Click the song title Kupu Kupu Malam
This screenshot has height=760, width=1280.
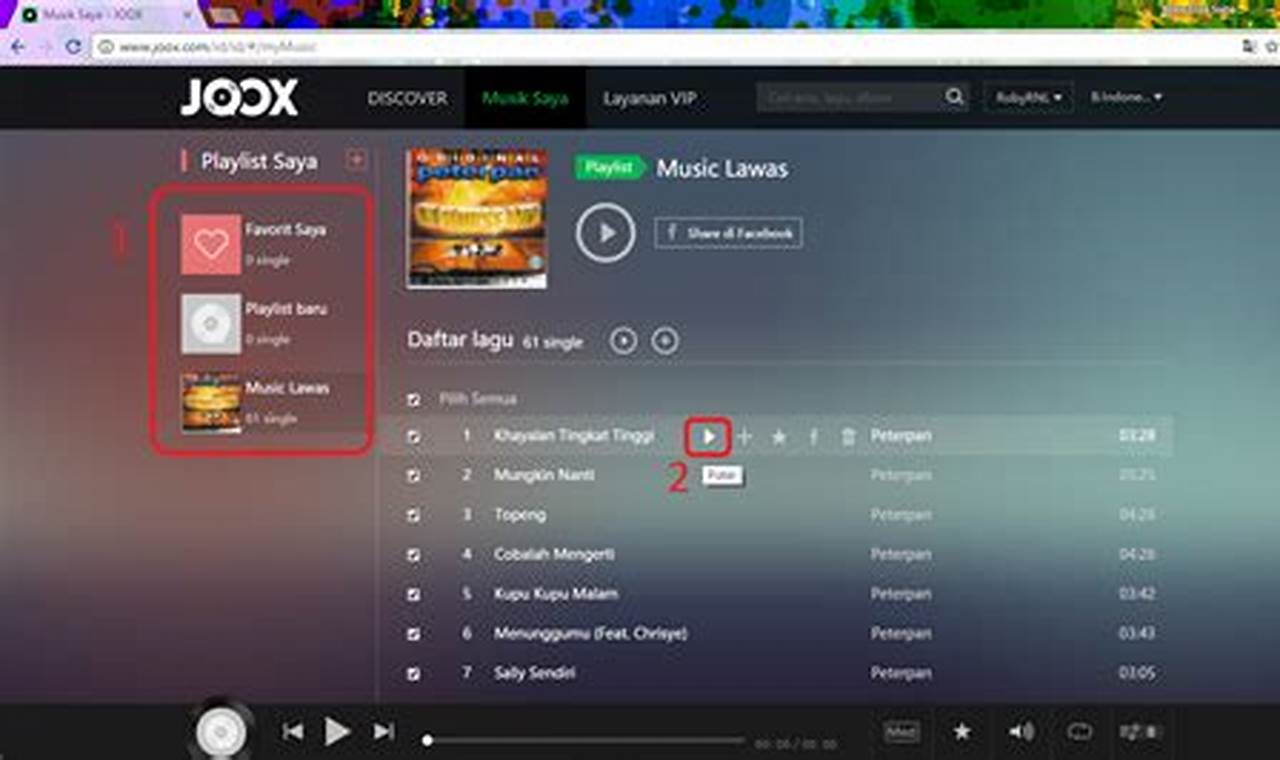[x=556, y=594]
